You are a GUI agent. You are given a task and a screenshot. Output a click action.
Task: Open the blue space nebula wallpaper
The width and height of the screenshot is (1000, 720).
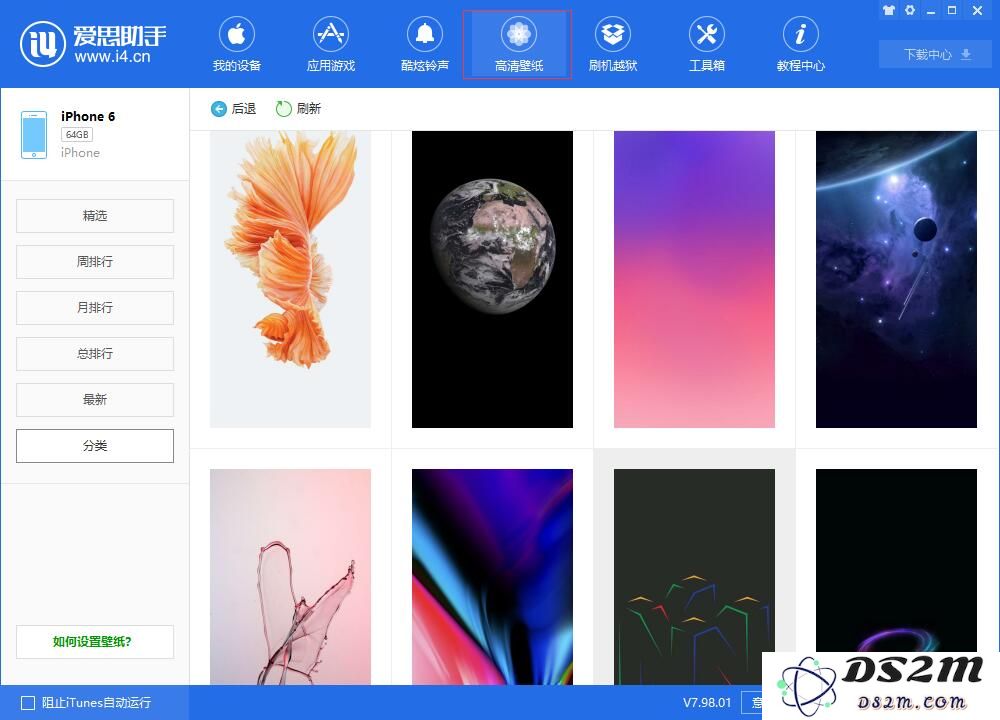pos(896,279)
